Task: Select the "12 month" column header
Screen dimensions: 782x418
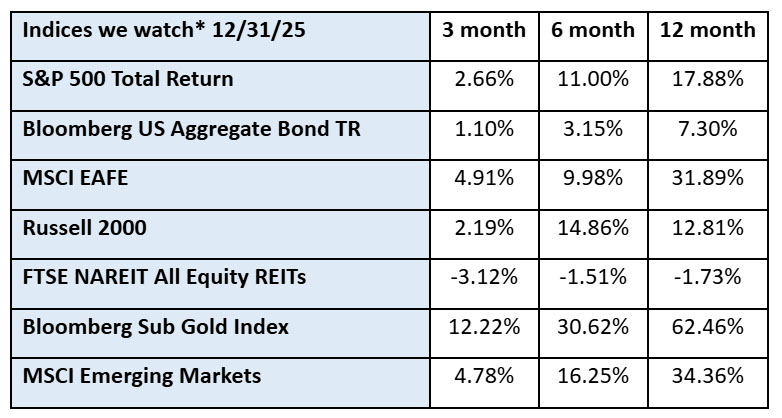Action: point(707,30)
